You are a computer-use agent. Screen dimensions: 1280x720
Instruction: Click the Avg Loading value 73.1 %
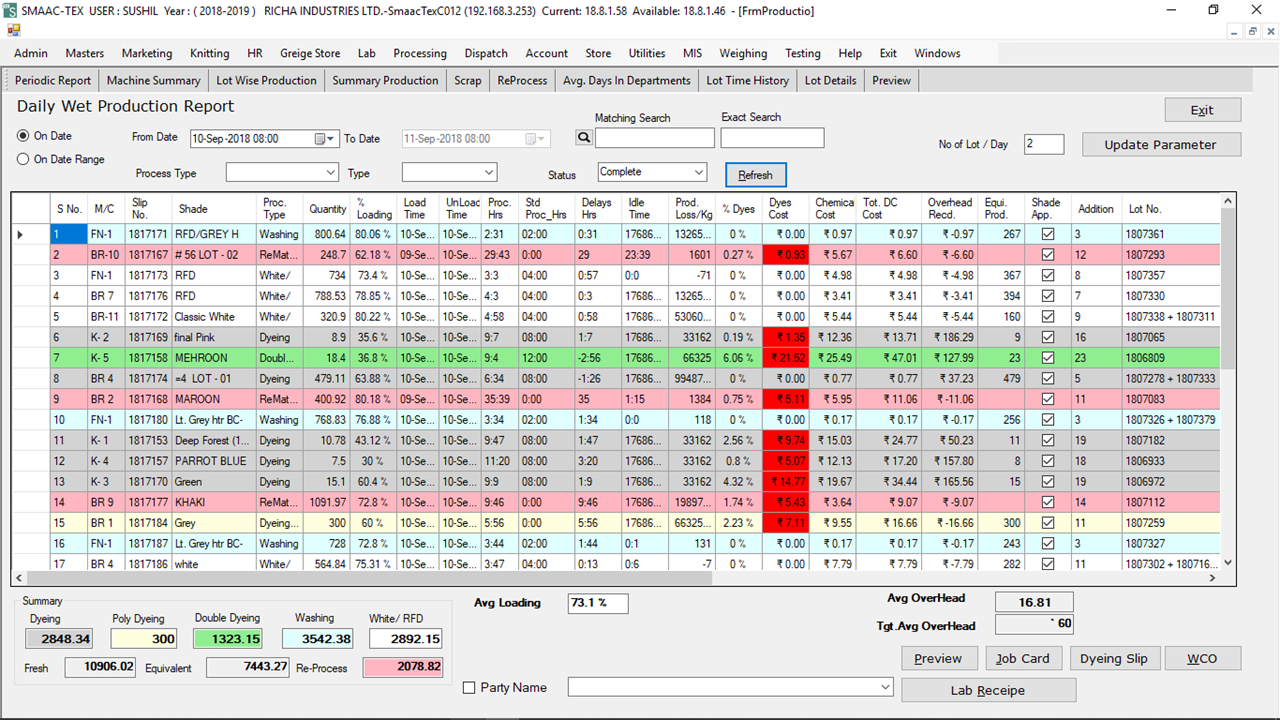click(598, 603)
